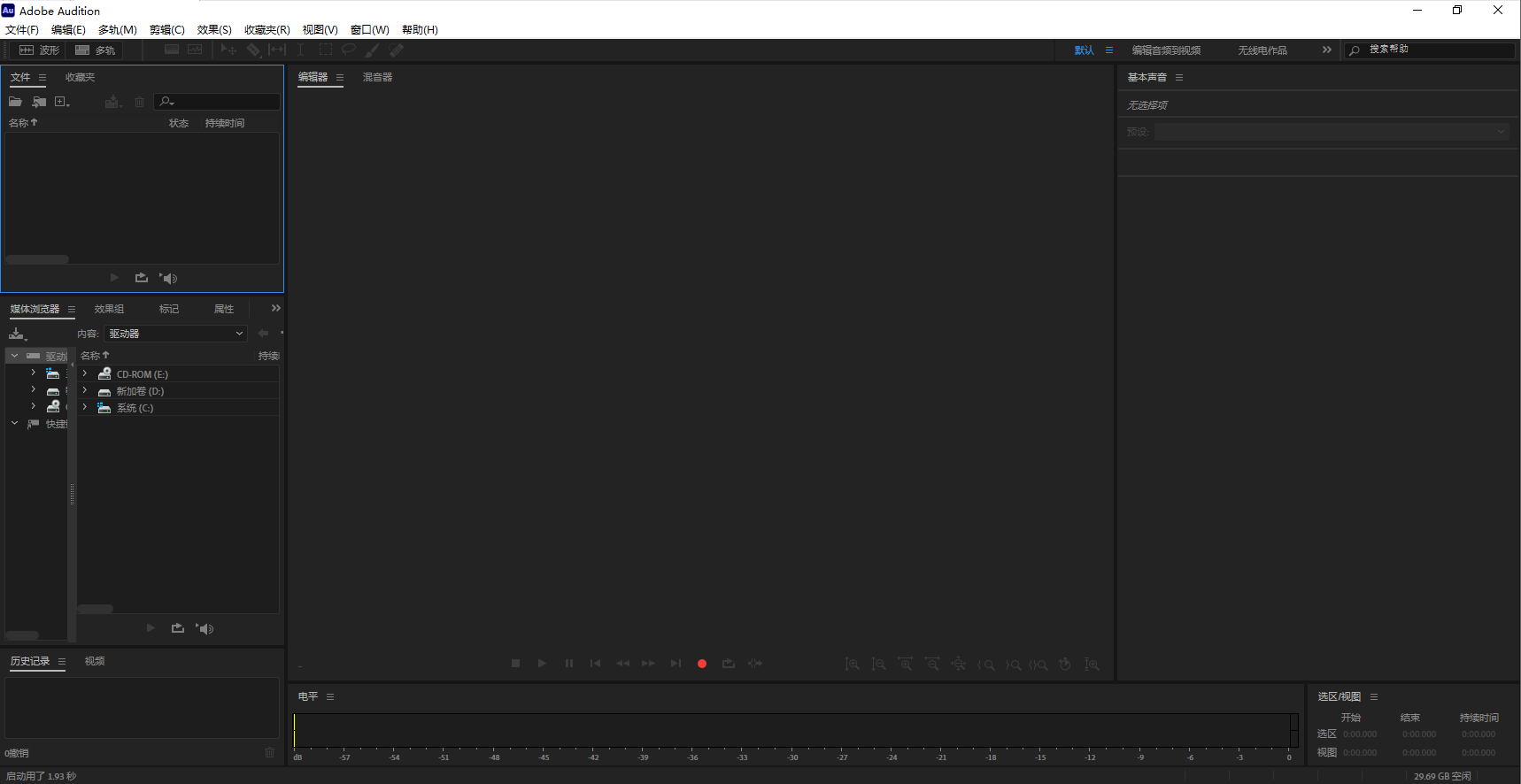Click the Skip Selection icon next to loop
1521x784 pixels.
(x=755, y=664)
